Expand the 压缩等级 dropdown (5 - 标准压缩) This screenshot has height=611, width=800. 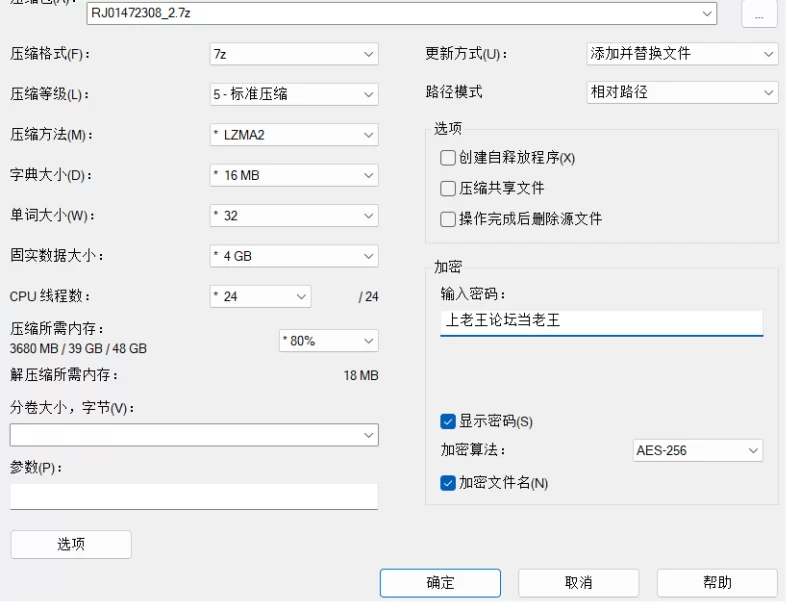[x=294, y=94]
